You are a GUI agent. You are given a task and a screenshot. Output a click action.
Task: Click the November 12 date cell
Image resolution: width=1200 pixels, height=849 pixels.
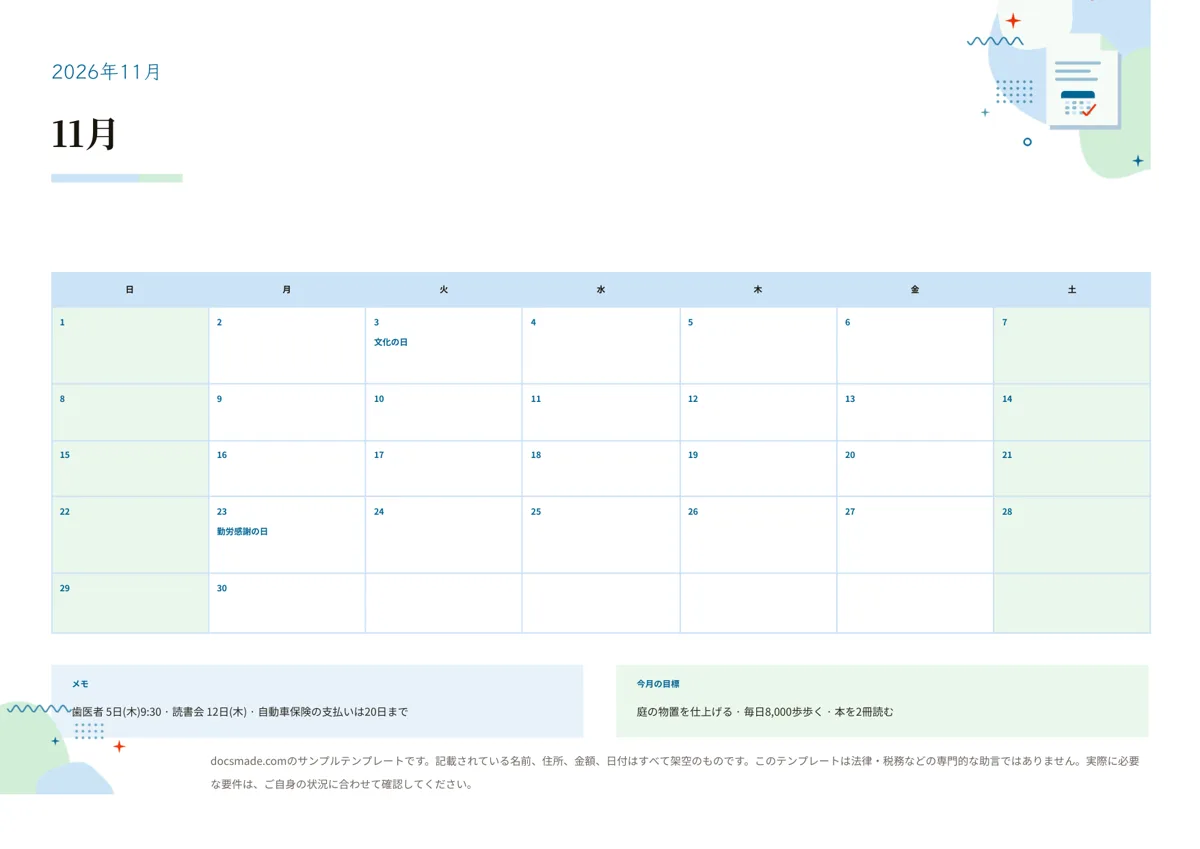coord(758,412)
